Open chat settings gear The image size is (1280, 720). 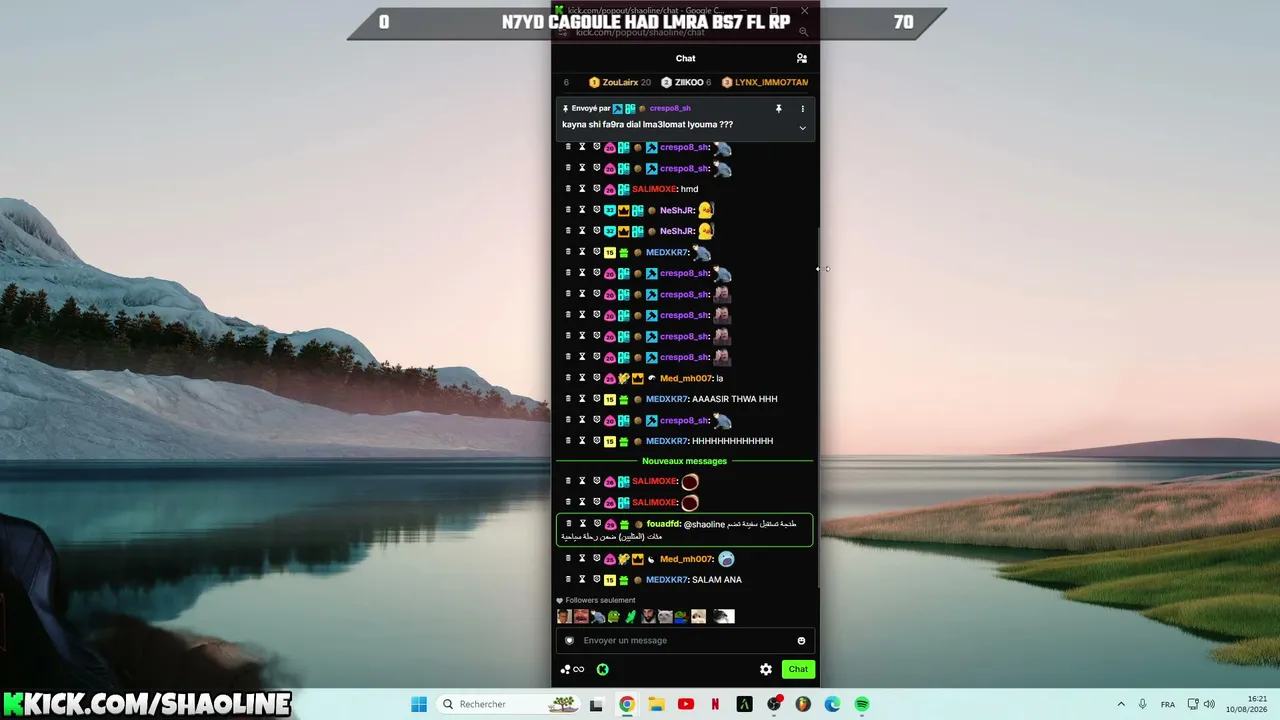pos(766,669)
